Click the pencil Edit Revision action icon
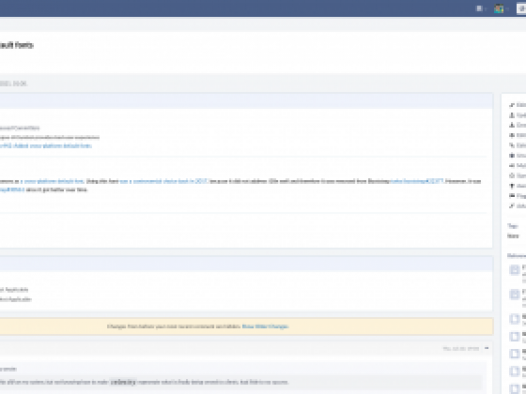This screenshot has height=394, width=526. coord(512,105)
